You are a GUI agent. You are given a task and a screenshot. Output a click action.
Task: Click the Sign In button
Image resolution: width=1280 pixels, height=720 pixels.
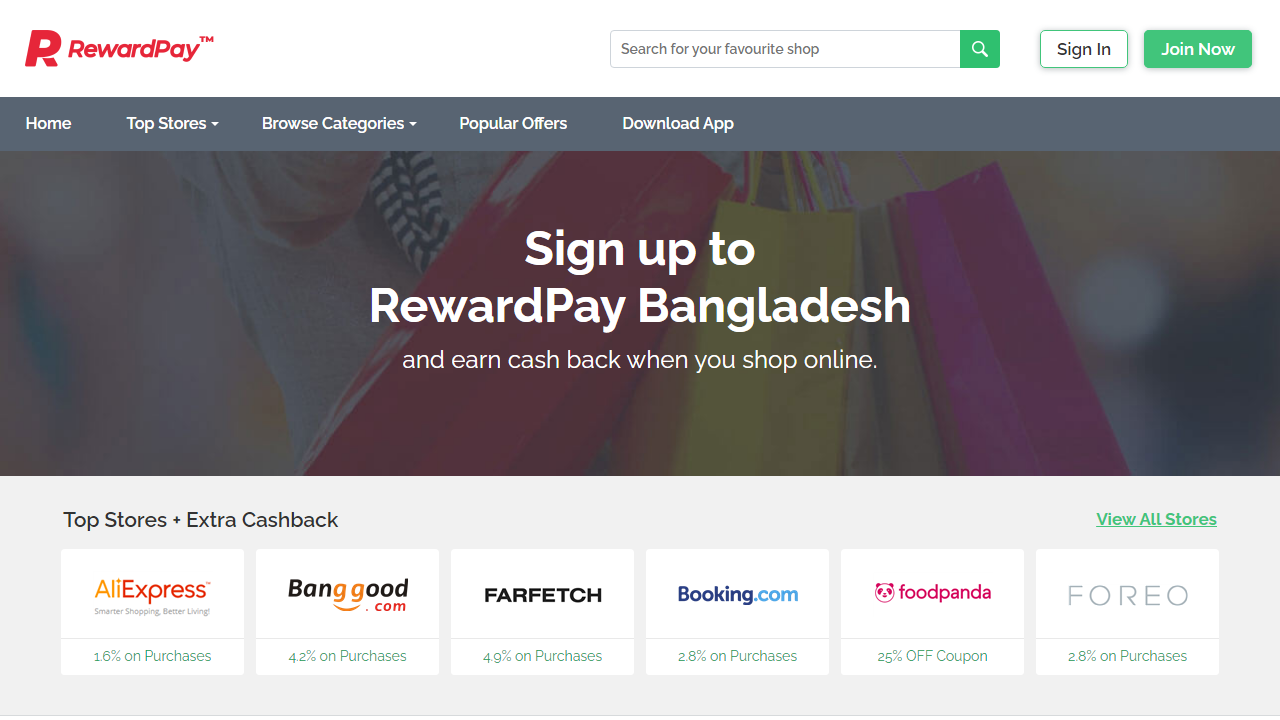[x=1083, y=48]
